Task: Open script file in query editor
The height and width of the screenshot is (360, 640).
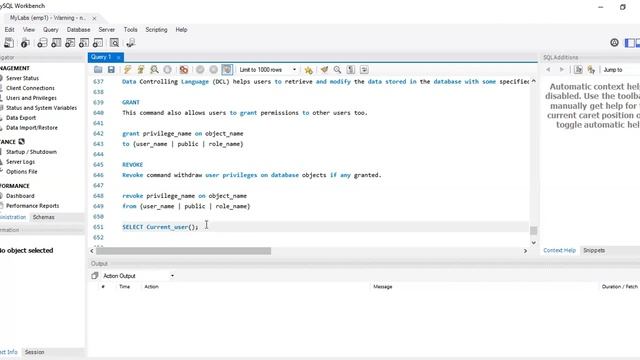Action: pyautogui.click(x=98, y=70)
